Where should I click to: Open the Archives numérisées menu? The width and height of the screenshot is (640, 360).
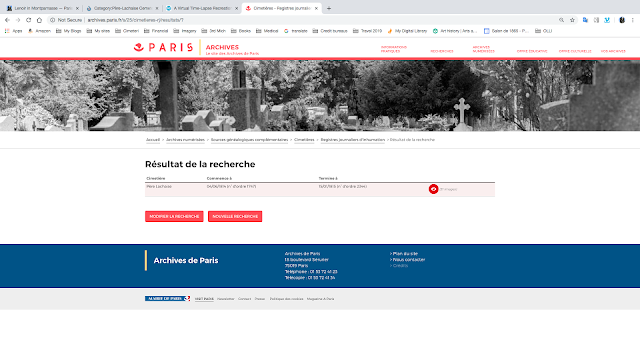[x=484, y=49]
